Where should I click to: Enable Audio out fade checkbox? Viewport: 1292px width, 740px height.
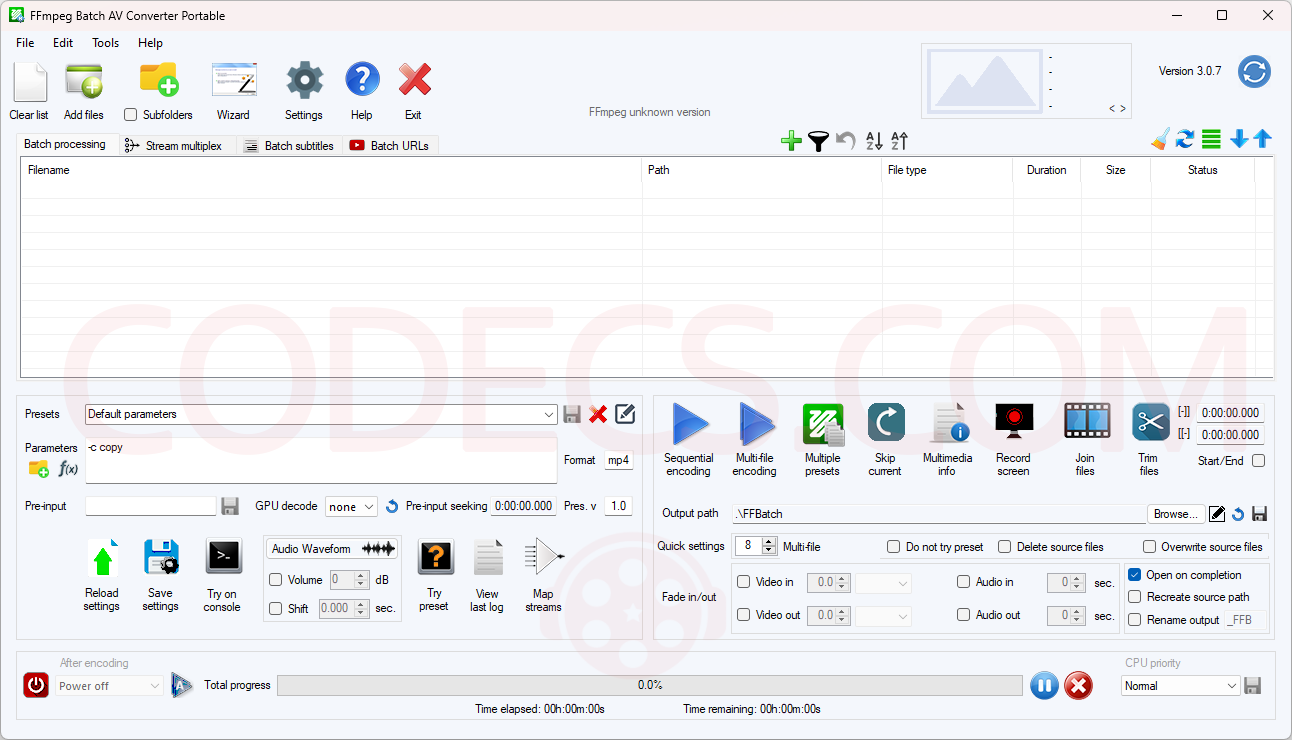[x=964, y=615]
